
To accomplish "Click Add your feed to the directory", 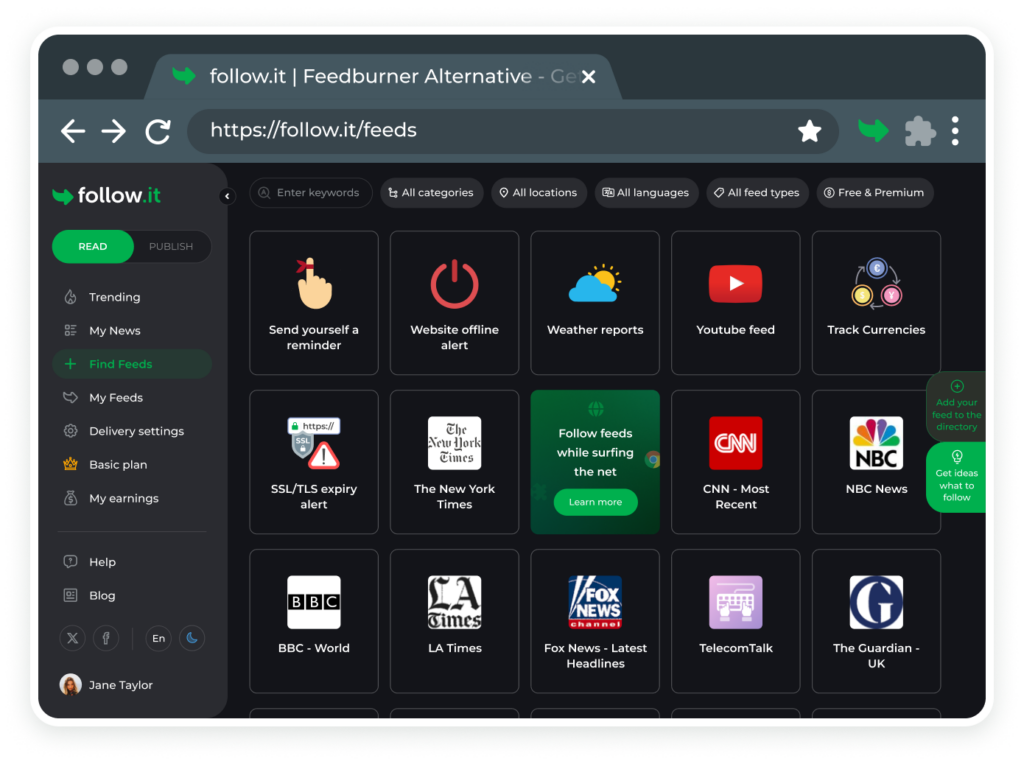I will click(956, 406).
